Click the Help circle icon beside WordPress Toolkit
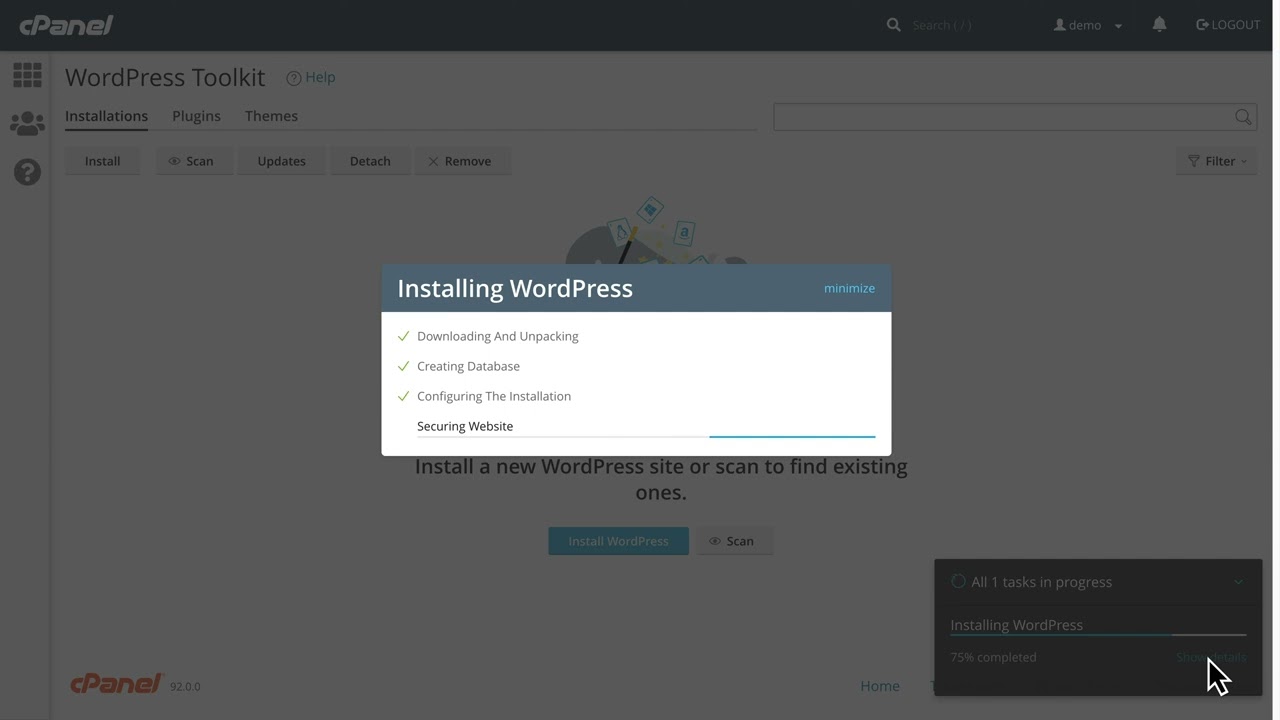This screenshot has width=1280, height=720. click(x=294, y=78)
